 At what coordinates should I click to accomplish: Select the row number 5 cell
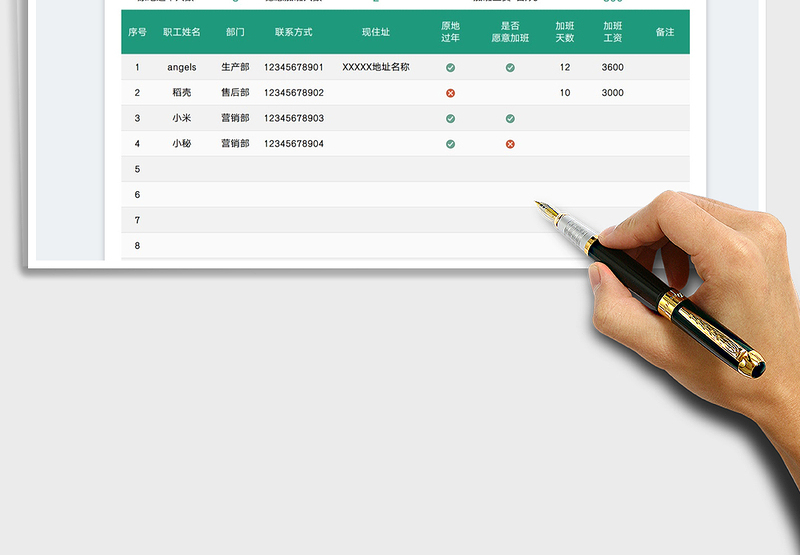[x=137, y=170]
